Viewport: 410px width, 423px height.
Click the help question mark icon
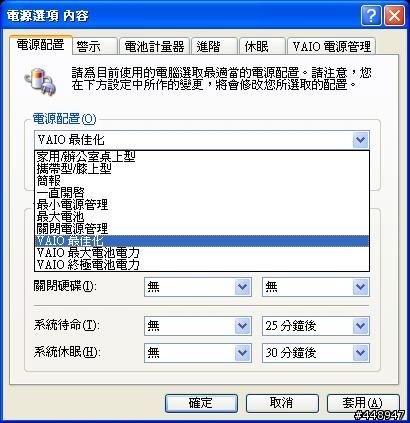click(x=371, y=15)
